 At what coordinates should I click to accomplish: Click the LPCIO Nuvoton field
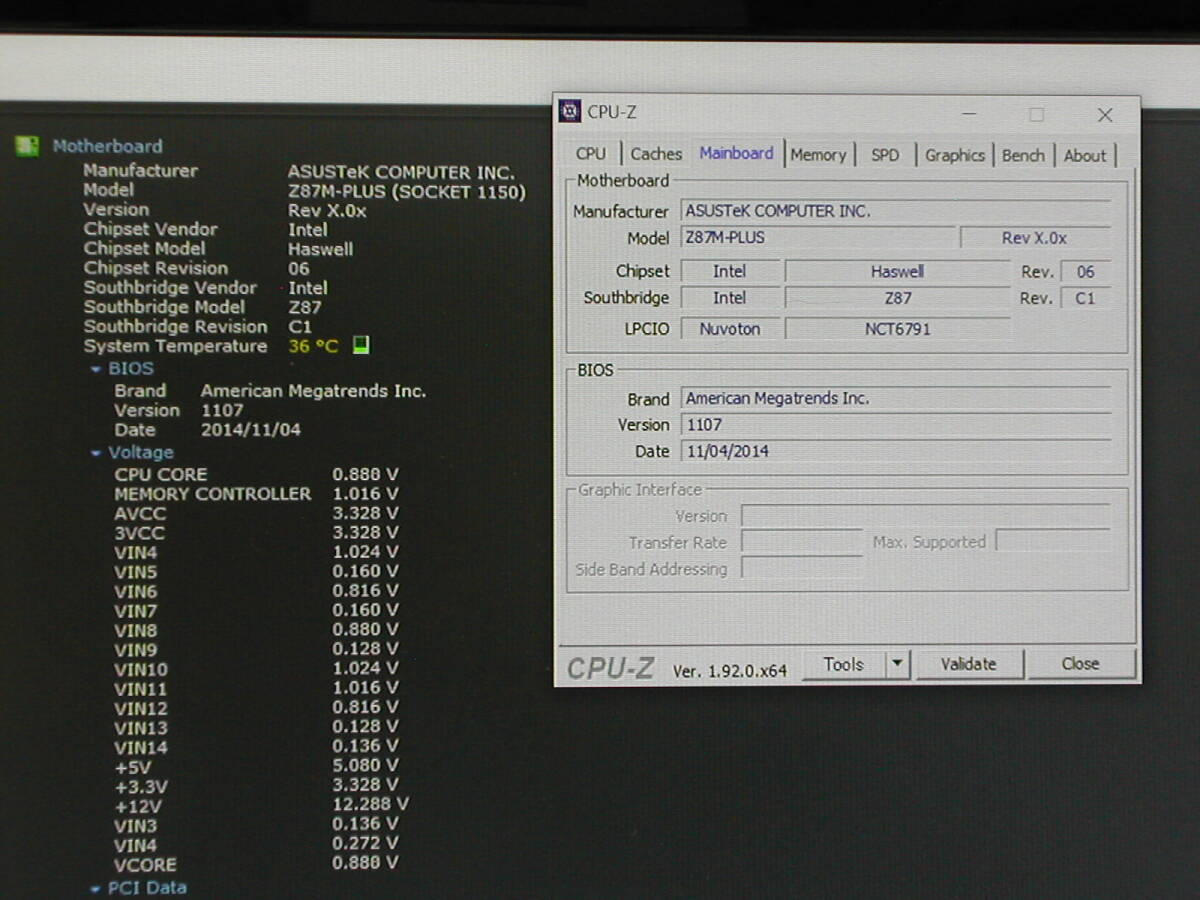pos(730,328)
